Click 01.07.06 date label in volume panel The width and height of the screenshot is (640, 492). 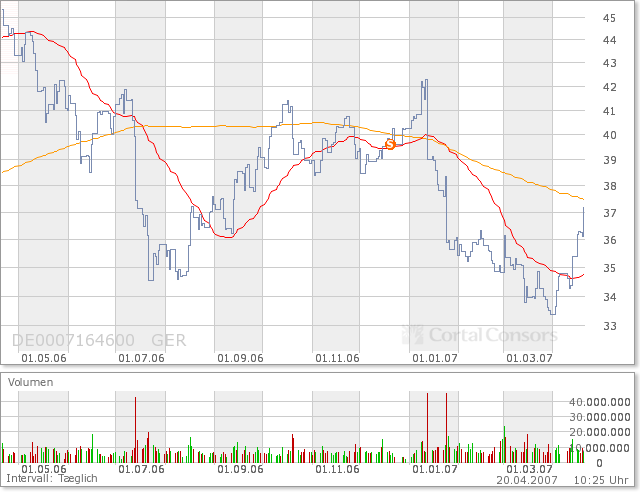pos(141,468)
